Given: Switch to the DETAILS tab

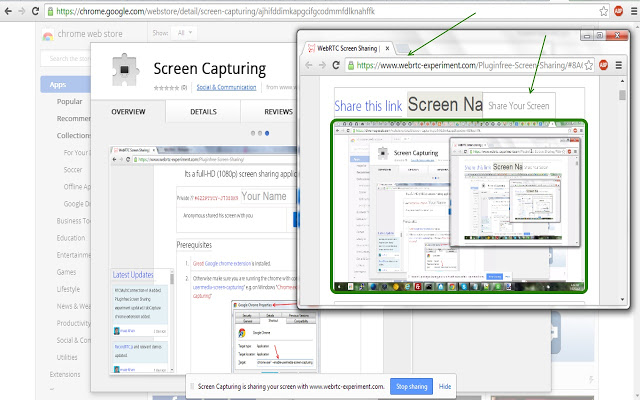Looking at the screenshot, I should [203, 112].
